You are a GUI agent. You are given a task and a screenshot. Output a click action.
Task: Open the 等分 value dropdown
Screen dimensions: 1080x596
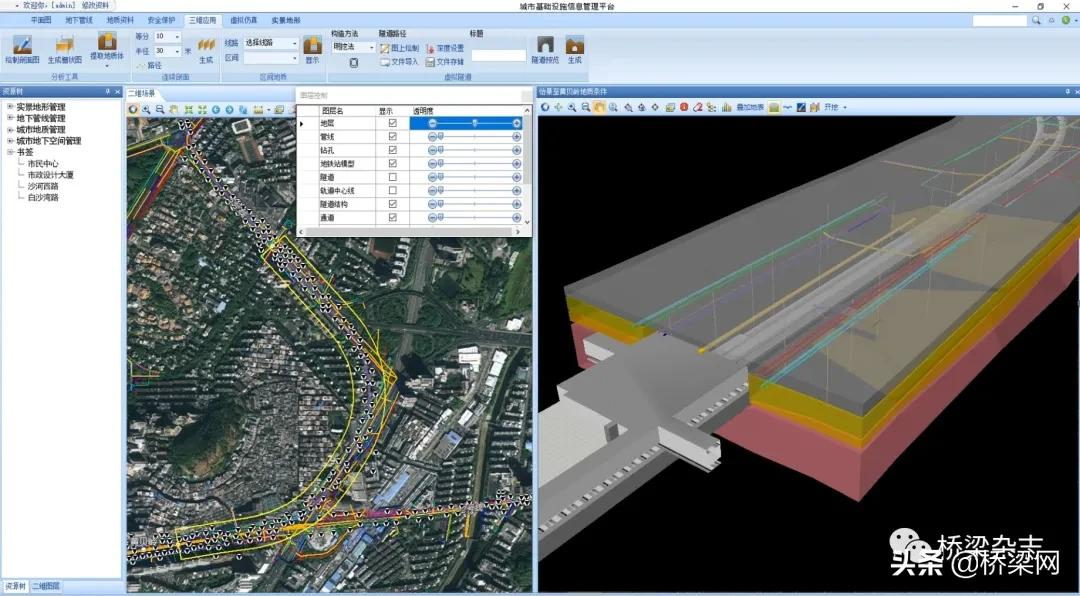pos(177,37)
